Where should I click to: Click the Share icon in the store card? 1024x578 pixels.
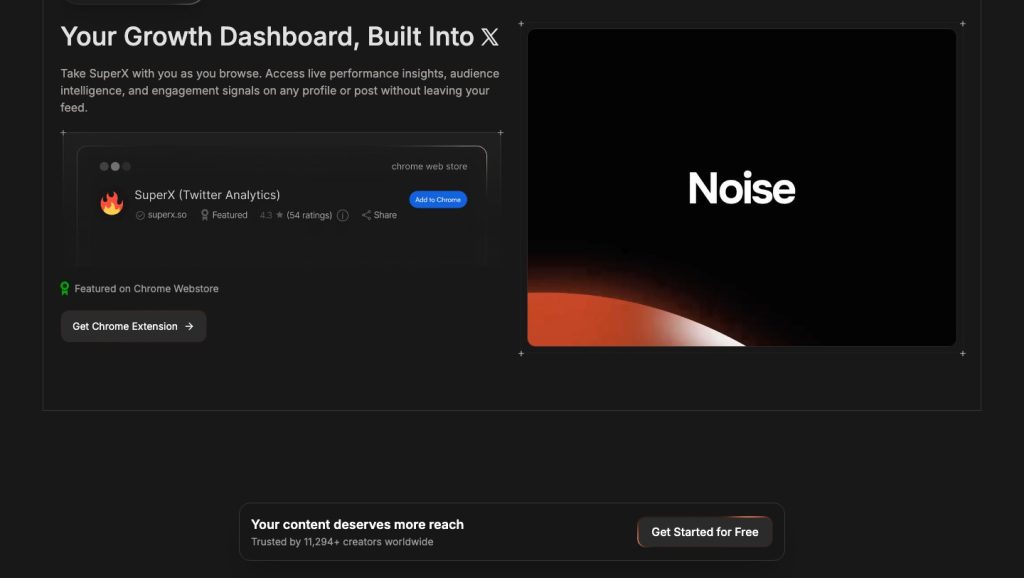[x=366, y=215]
